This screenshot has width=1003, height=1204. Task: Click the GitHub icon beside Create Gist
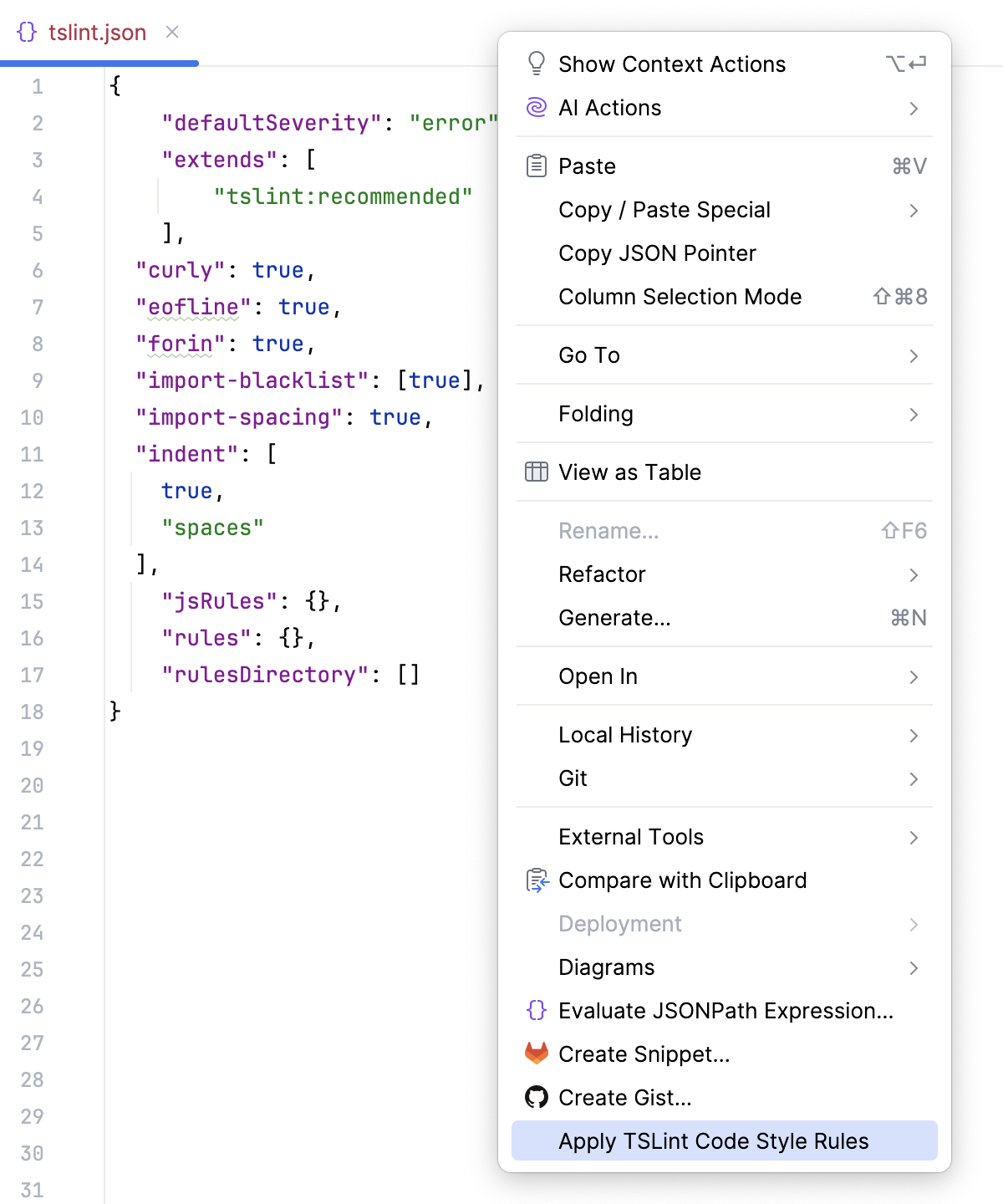click(536, 1097)
